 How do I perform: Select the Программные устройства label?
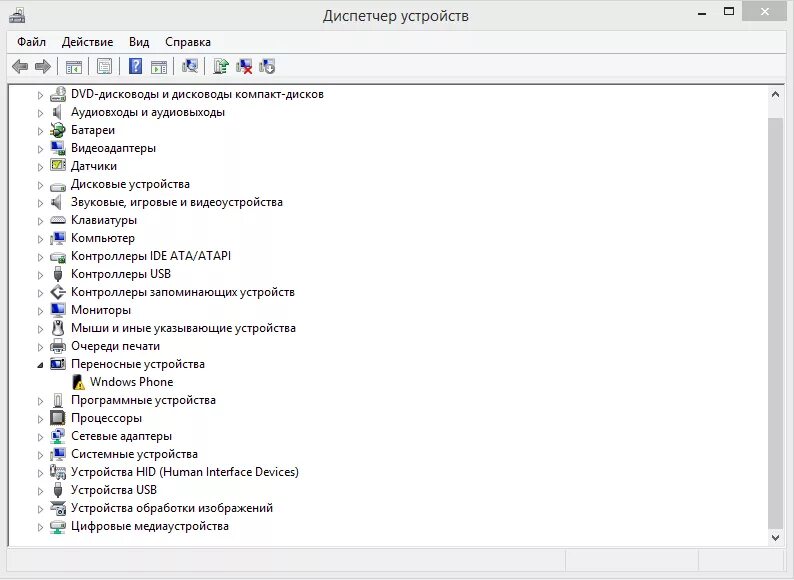tap(143, 400)
